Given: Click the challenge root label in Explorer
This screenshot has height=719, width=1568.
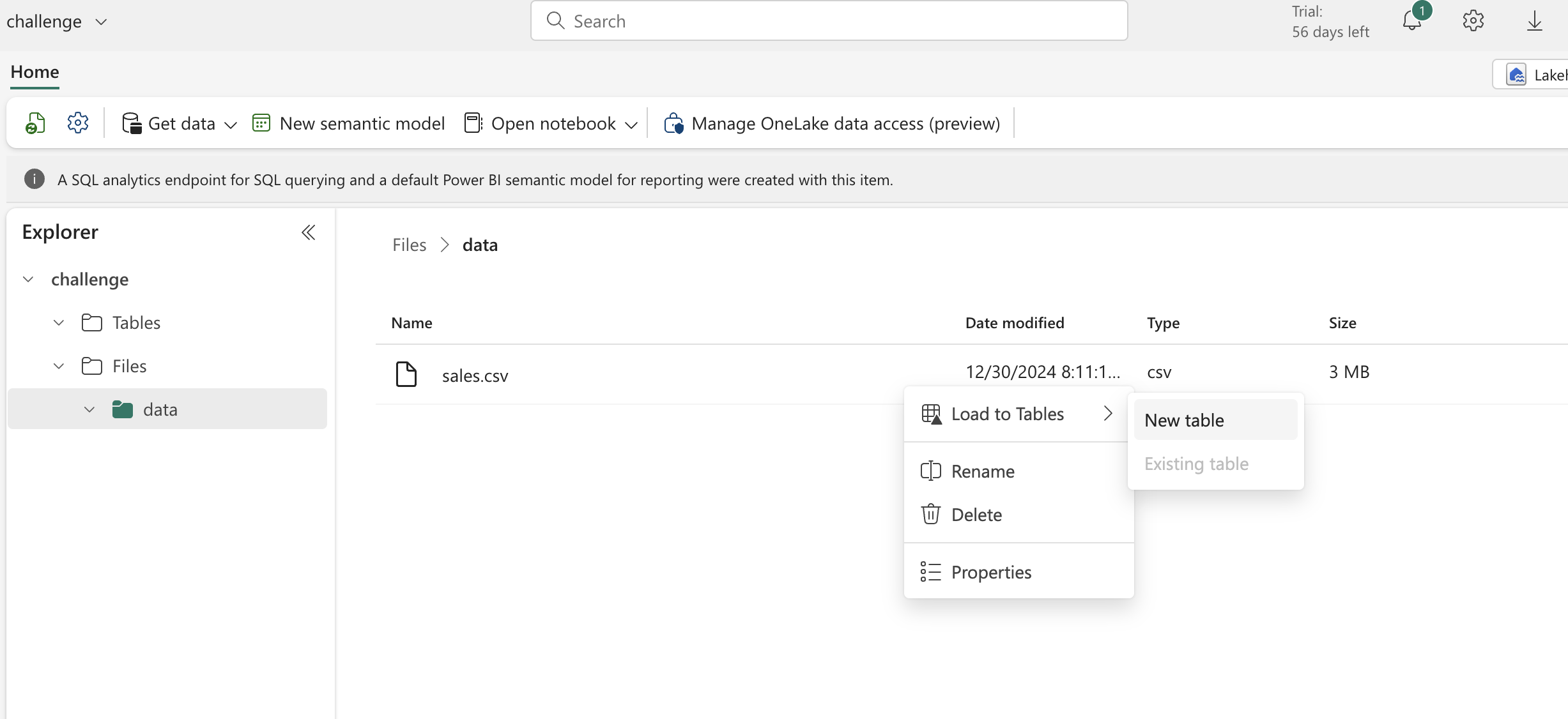Looking at the screenshot, I should (89, 279).
